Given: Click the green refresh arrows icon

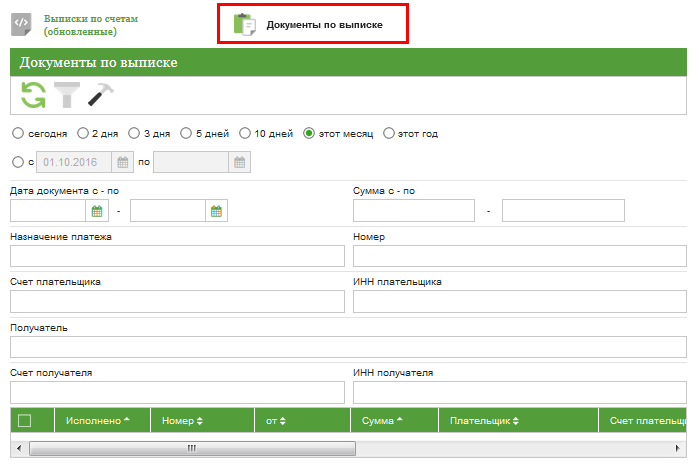Looking at the screenshot, I should 34,95.
